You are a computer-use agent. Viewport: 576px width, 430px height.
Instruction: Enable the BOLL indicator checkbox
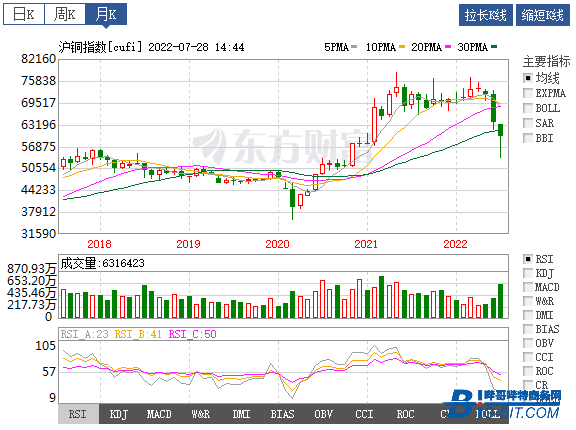pyautogui.click(x=528, y=108)
